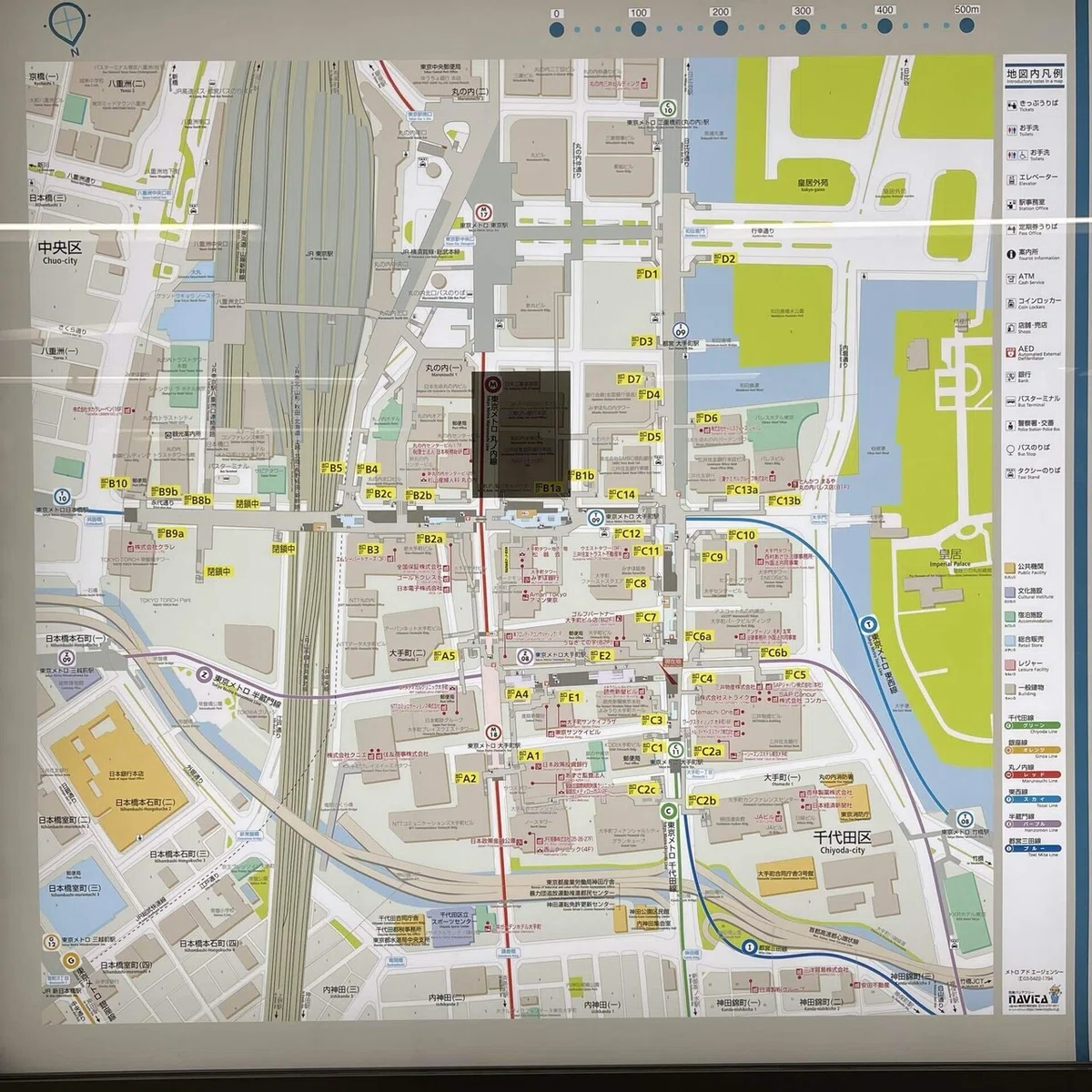Click the Police Box legend icon
The height and width of the screenshot is (1092, 1092).
pos(1012,425)
